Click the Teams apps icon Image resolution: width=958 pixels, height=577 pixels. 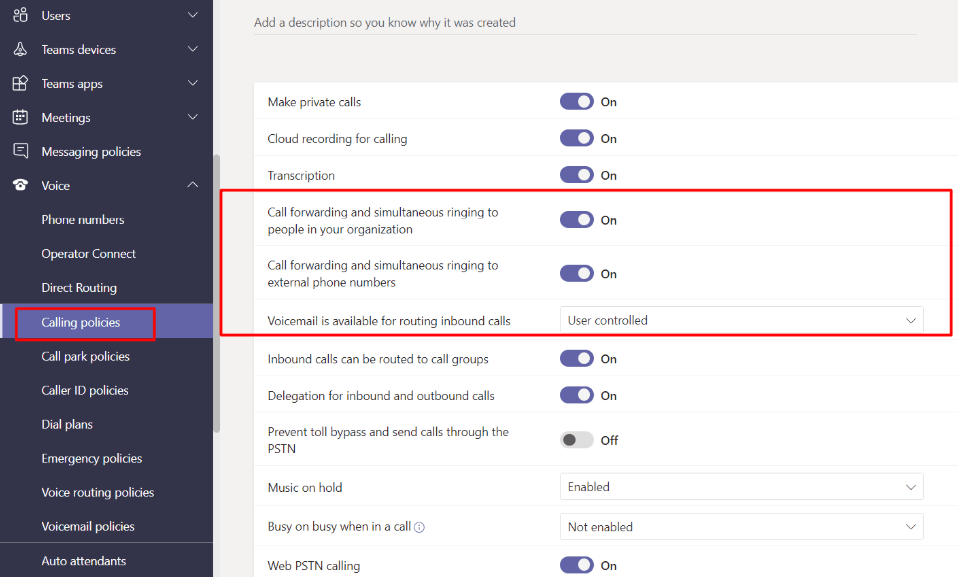(20, 83)
